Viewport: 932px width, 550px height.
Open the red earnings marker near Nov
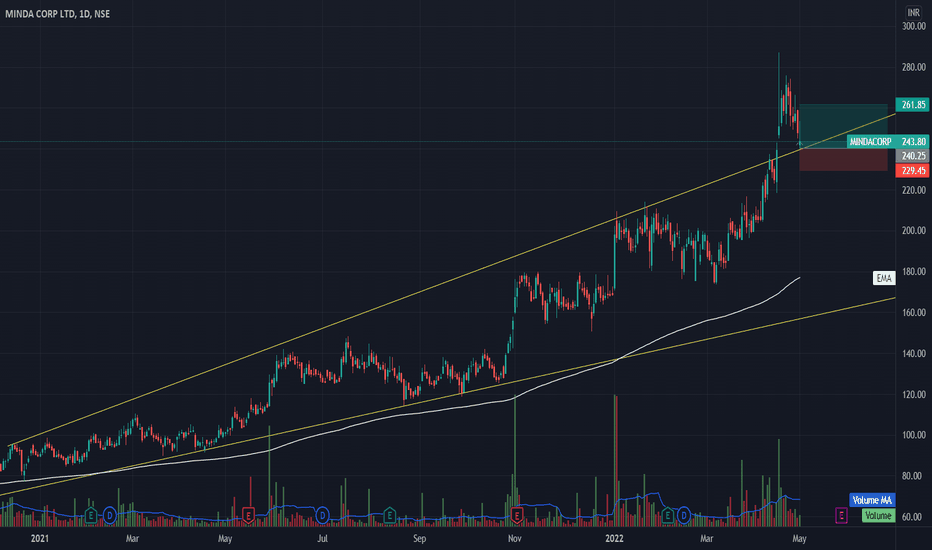517,516
